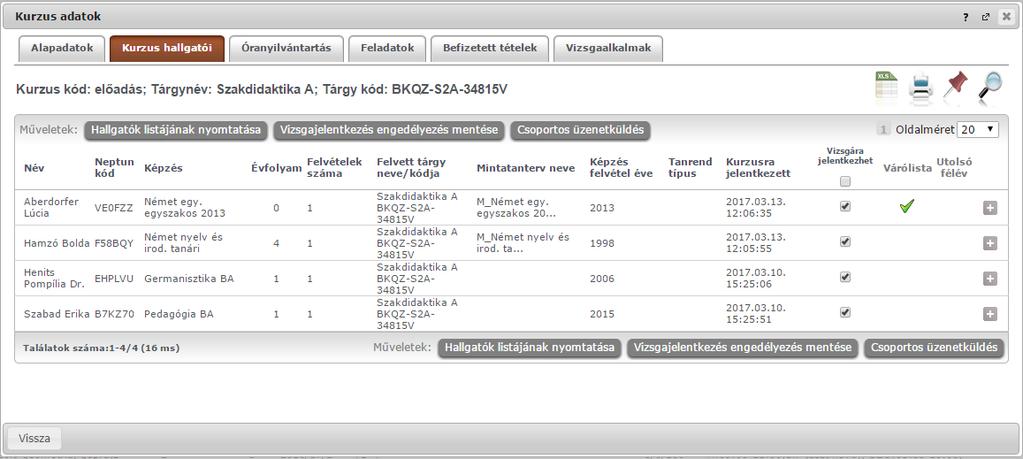Uncheck exam registration for Henits Pompília Dr.
The width and height of the screenshot is (1023, 459).
[846, 276]
